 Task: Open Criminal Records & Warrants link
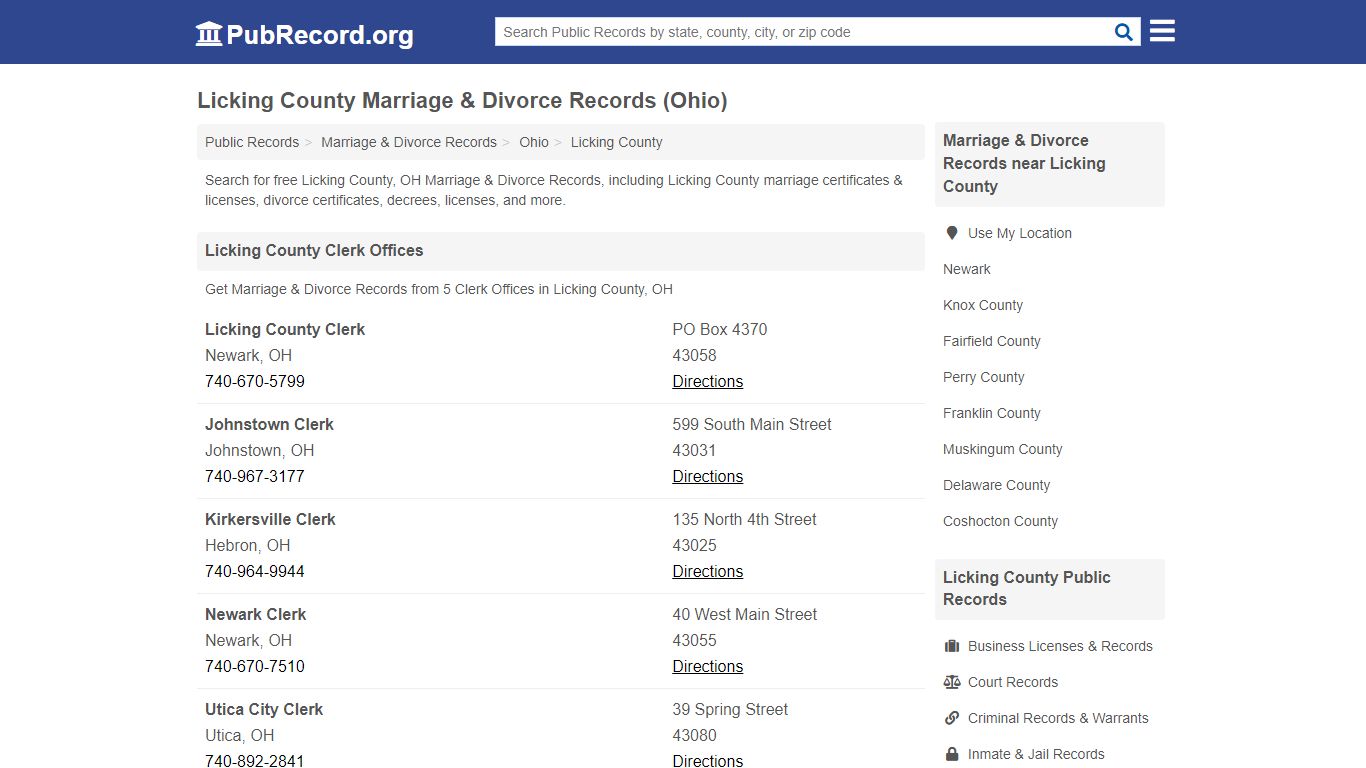coord(1058,718)
